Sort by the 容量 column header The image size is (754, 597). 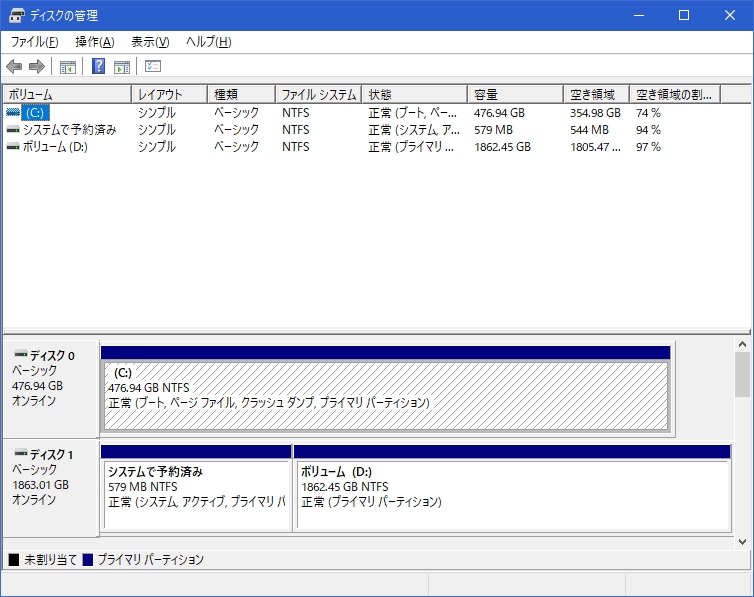(515, 94)
